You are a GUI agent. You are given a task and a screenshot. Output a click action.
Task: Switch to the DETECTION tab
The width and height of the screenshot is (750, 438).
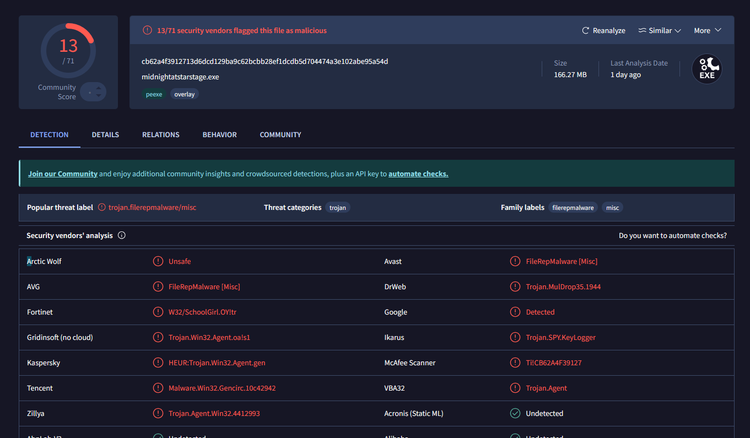click(49, 135)
